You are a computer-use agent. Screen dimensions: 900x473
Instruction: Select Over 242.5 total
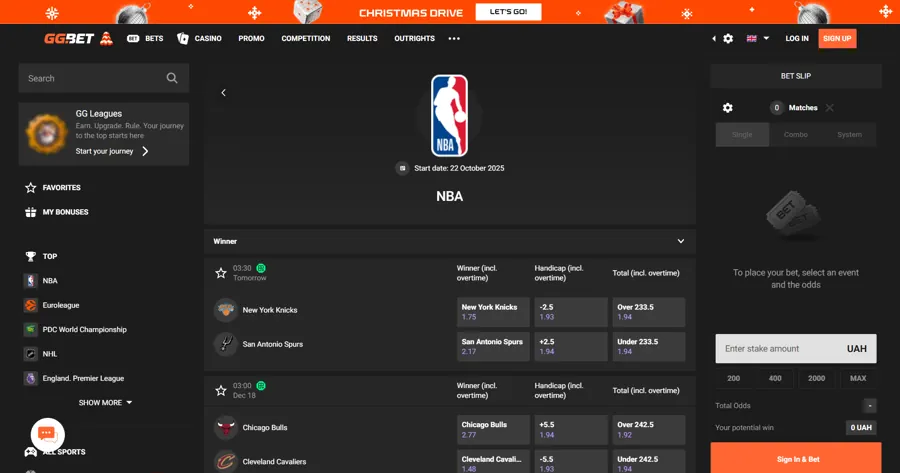649,430
